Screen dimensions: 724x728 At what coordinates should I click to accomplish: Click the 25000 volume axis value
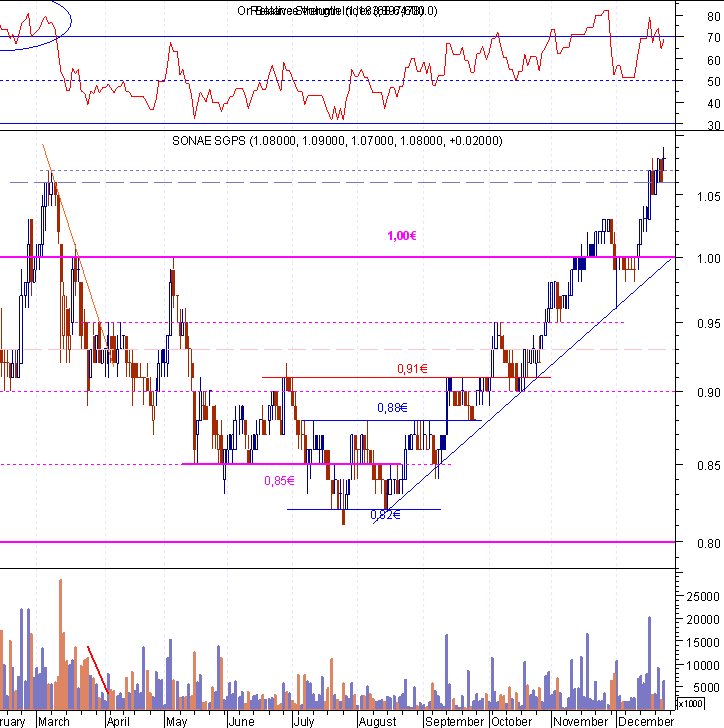click(703, 596)
